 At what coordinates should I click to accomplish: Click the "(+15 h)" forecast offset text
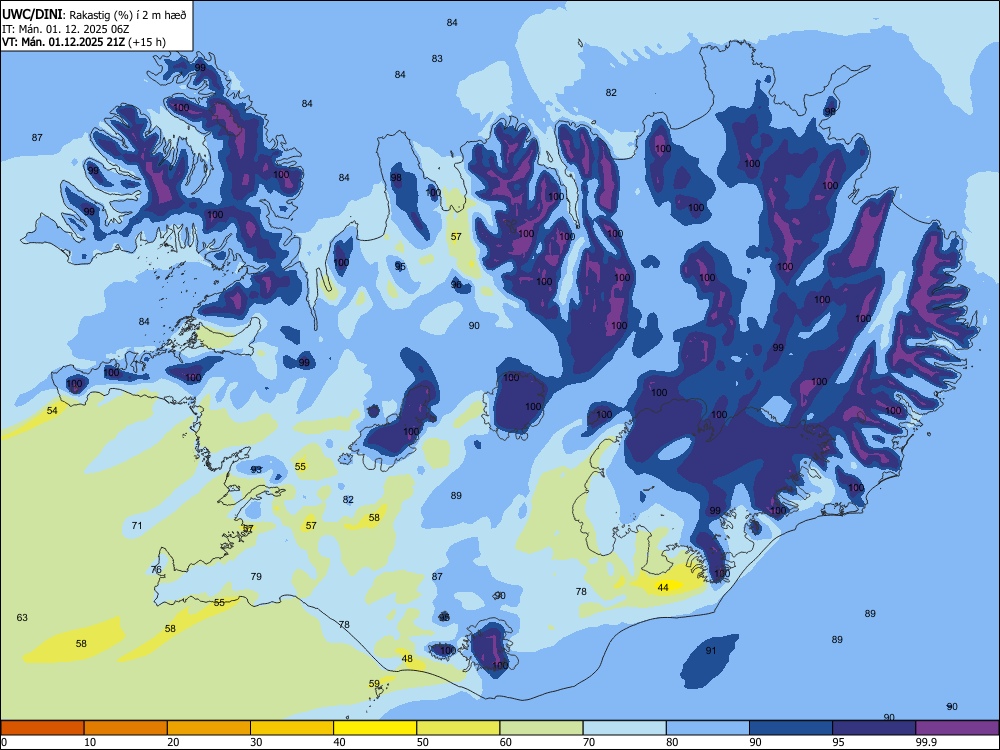[147, 42]
